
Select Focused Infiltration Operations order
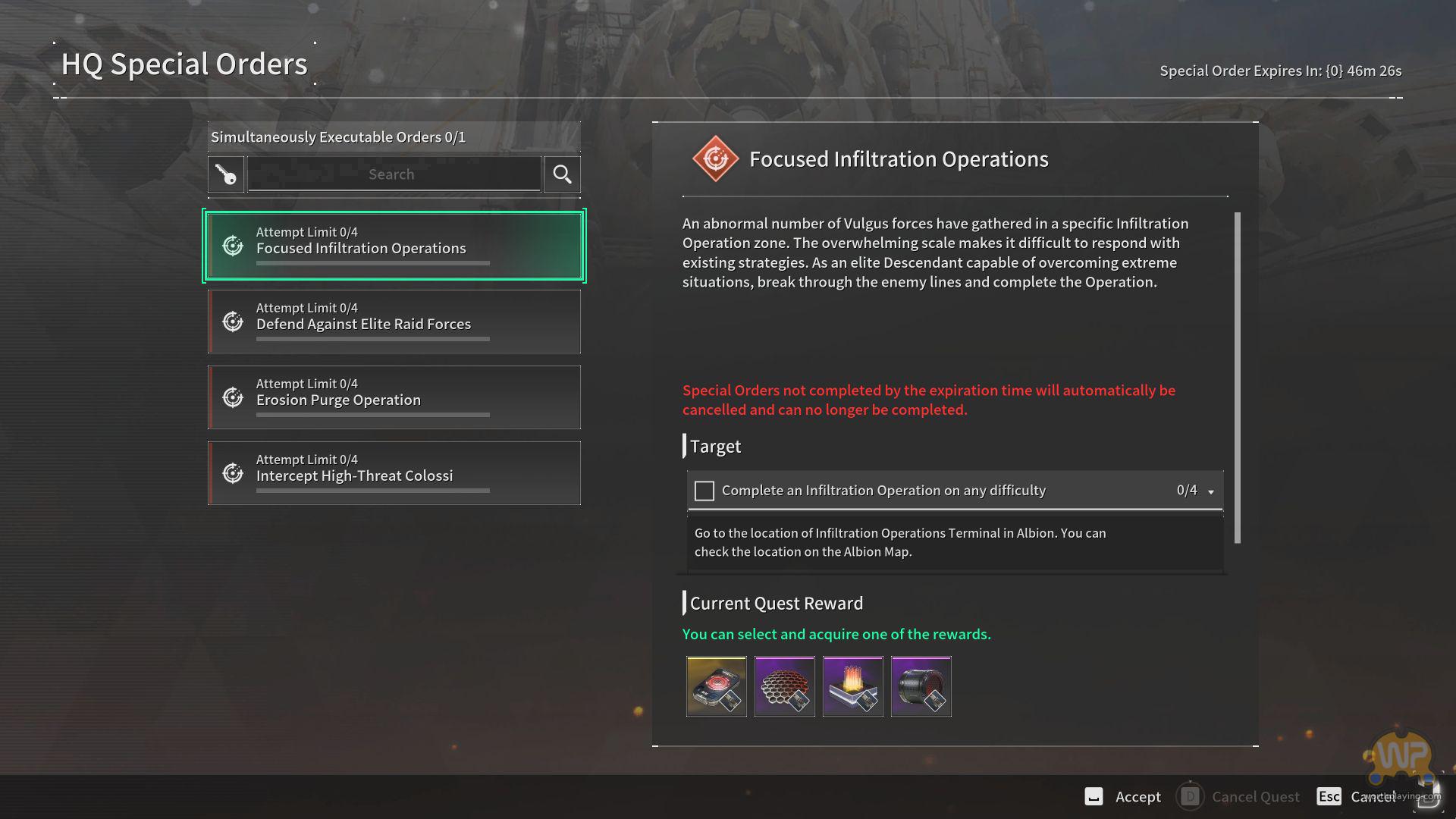(394, 246)
